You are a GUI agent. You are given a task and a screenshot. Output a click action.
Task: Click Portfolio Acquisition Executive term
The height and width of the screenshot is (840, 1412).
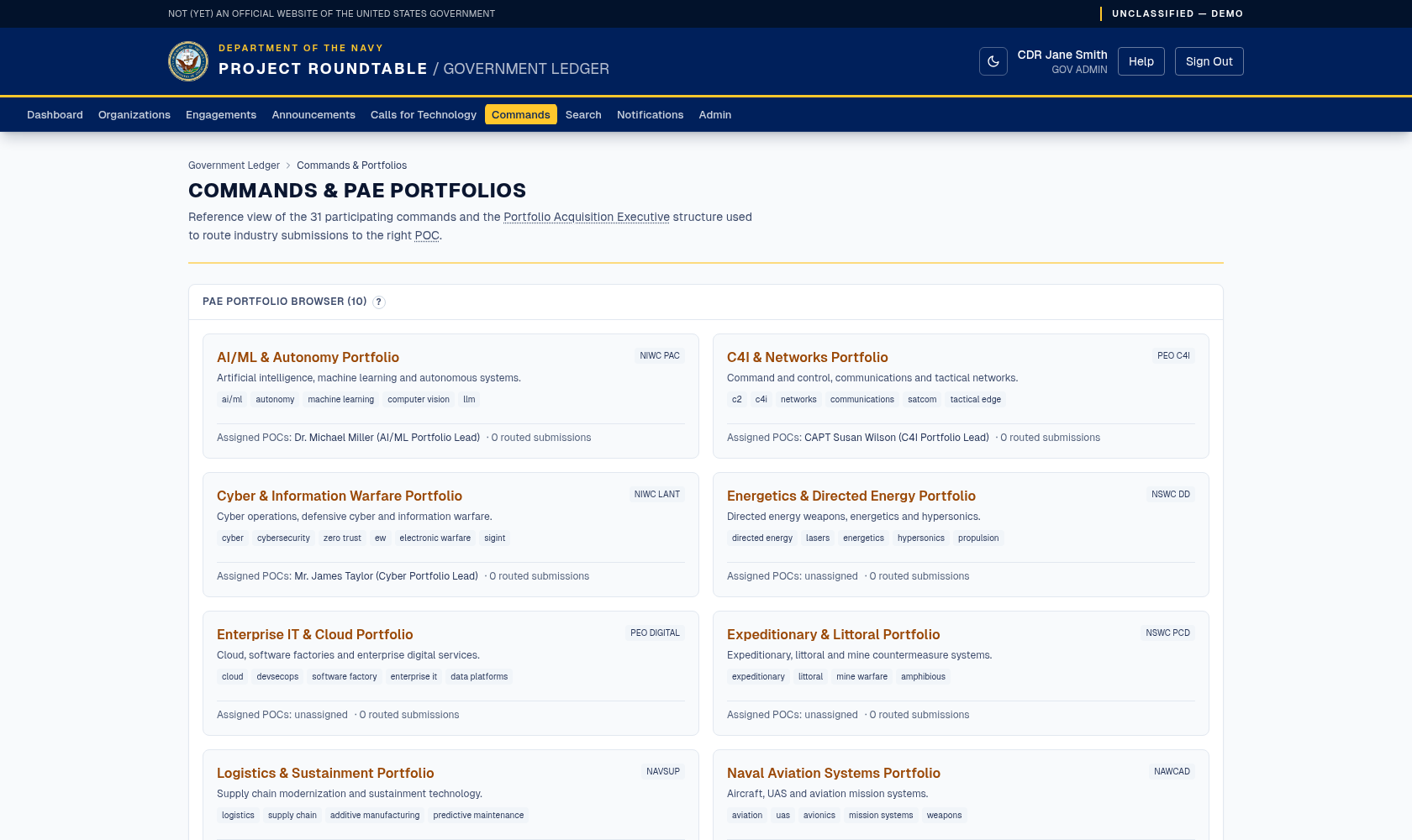tap(587, 217)
